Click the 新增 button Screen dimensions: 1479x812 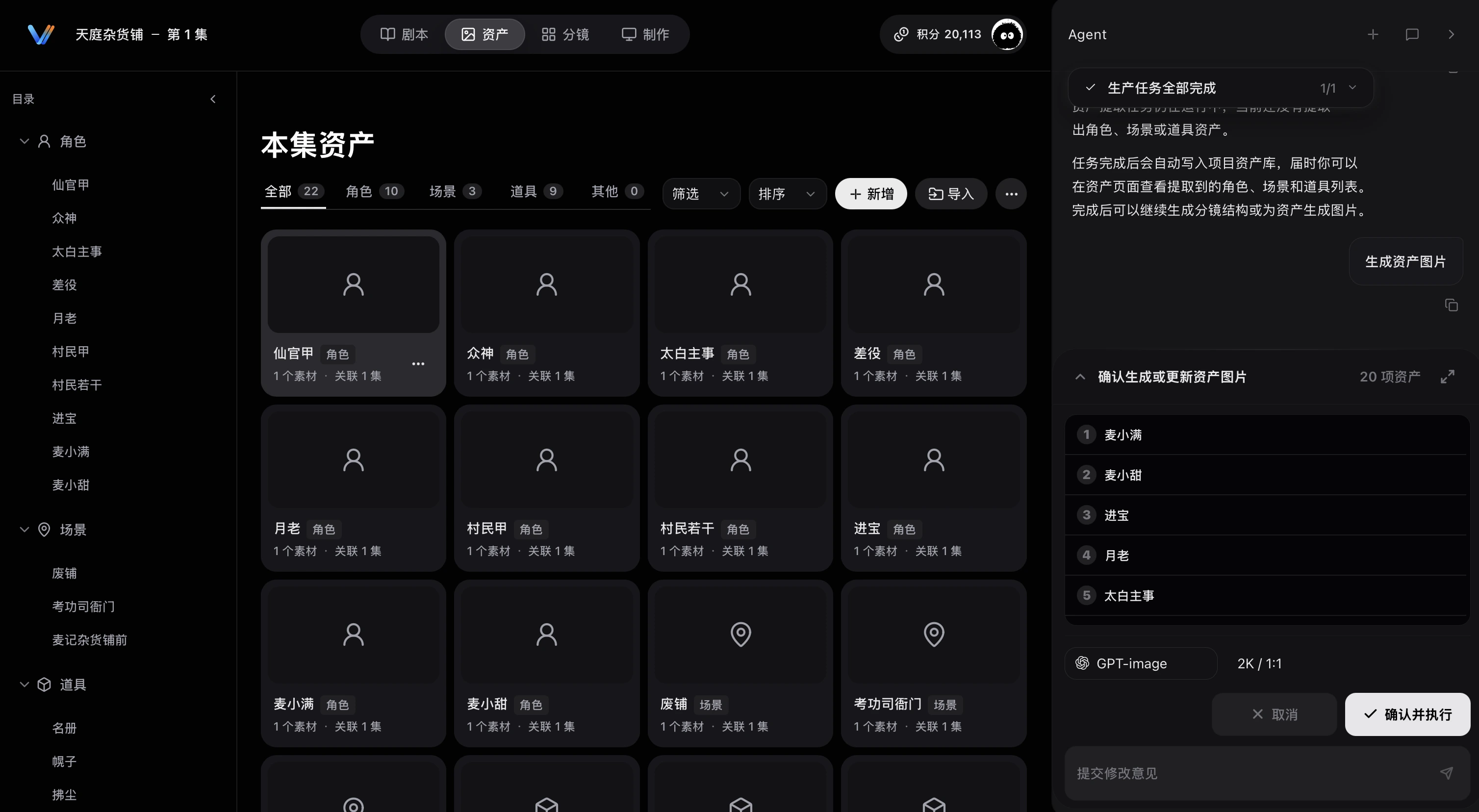pos(870,194)
